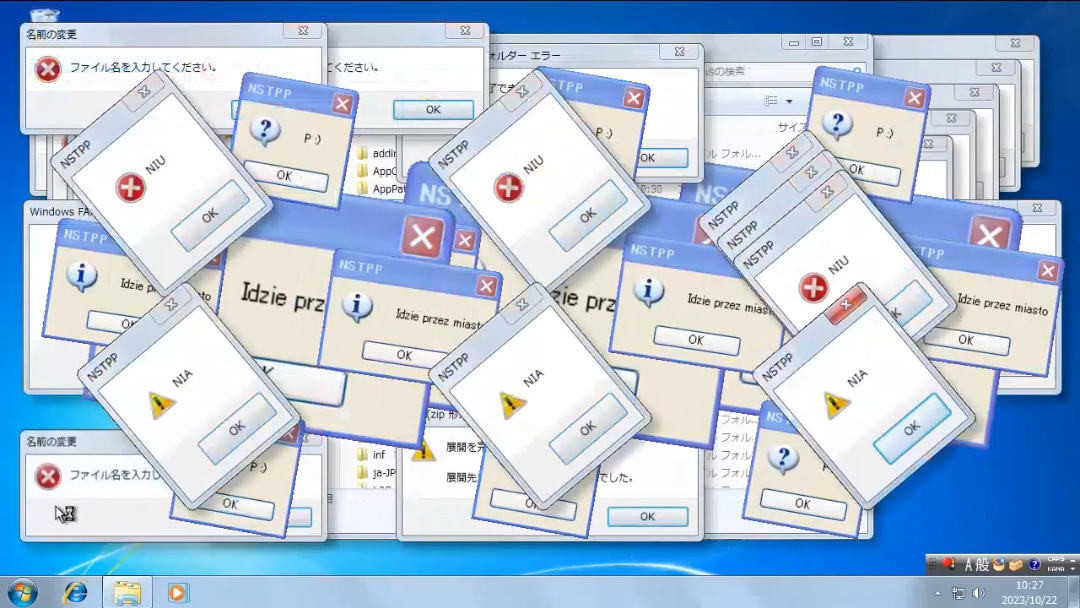
Task: Click OK in 'Idzie przez miasto' dialog beside the middle NIU dialog
Action: pyautogui.click(x=404, y=355)
